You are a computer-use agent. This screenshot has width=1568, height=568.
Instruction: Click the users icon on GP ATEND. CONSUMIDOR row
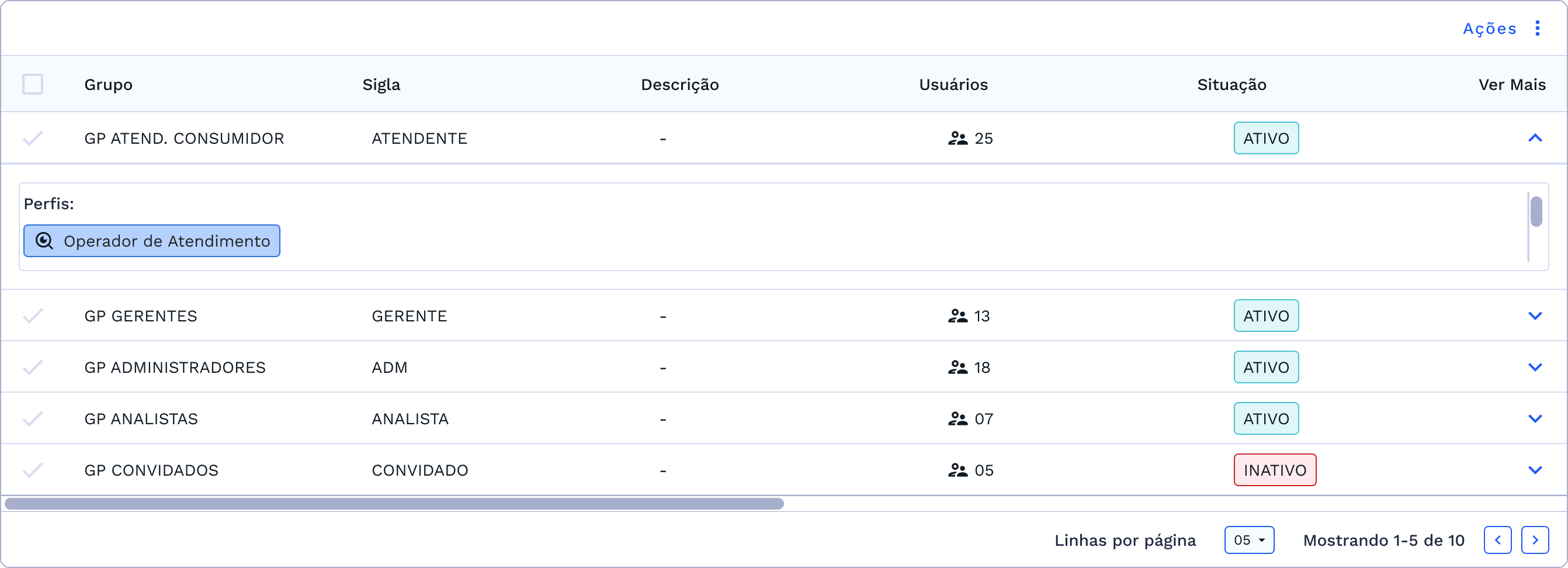tap(958, 138)
